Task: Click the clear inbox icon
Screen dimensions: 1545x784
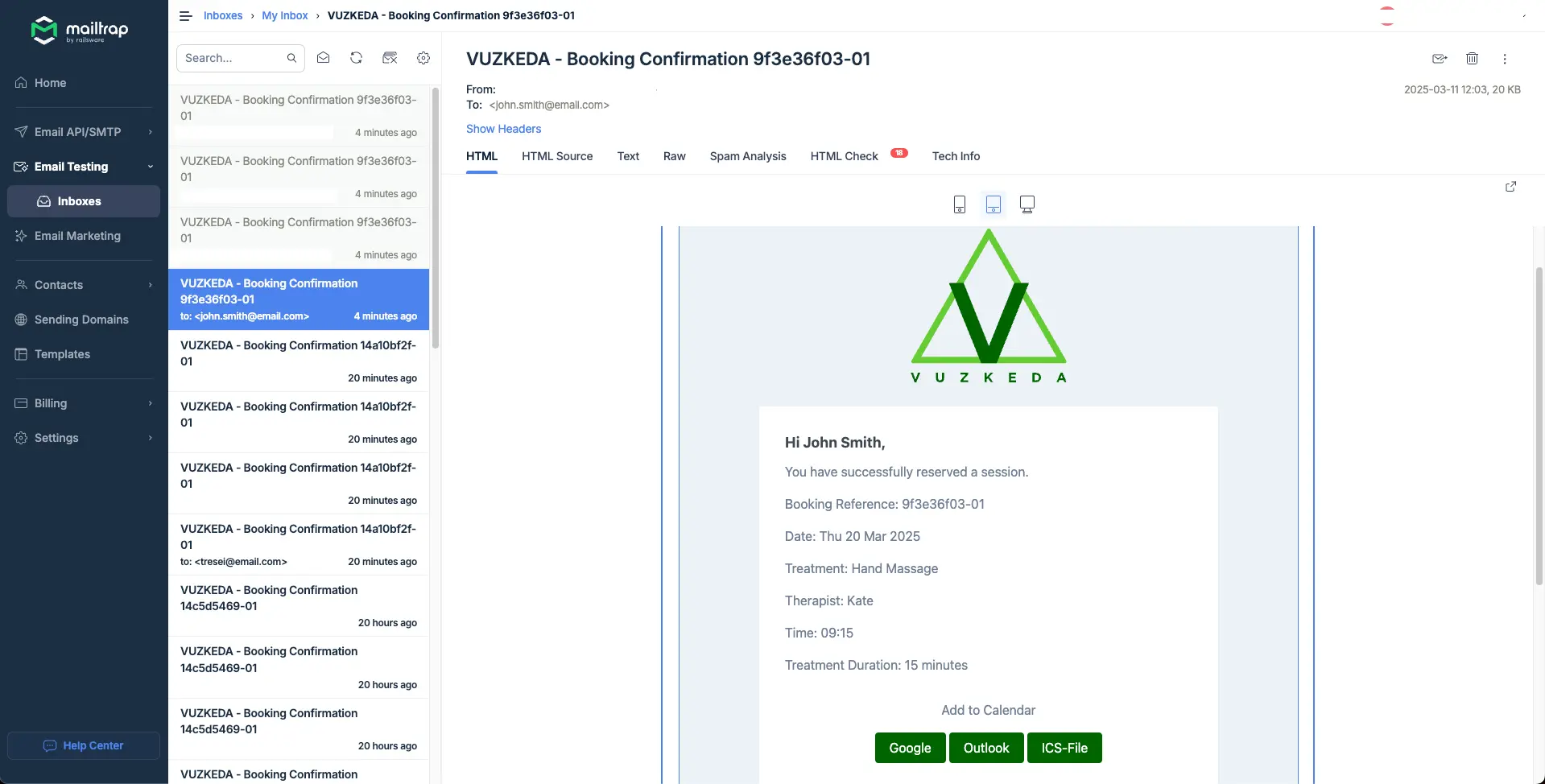Action: pos(390,58)
